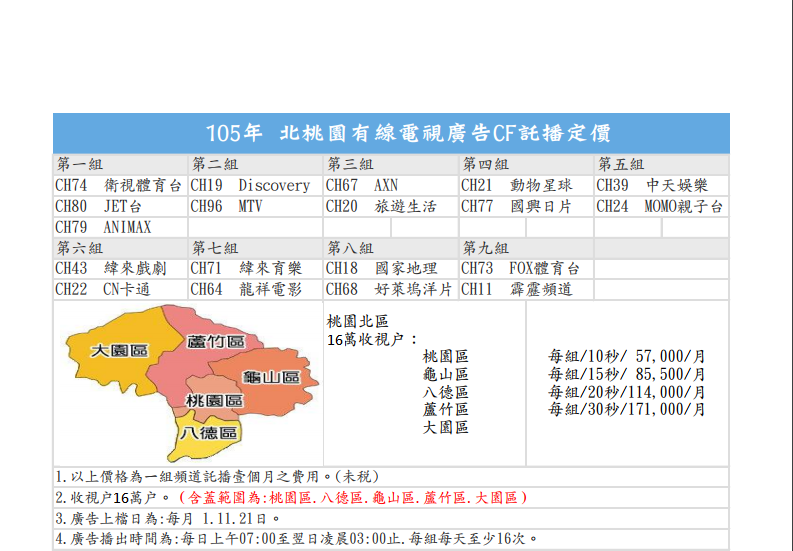Viewport: 793px width, 551px height.
Task: Click note 3 廣告上檔日為 每月 1.11.21日
Action: pyautogui.click(x=167, y=519)
